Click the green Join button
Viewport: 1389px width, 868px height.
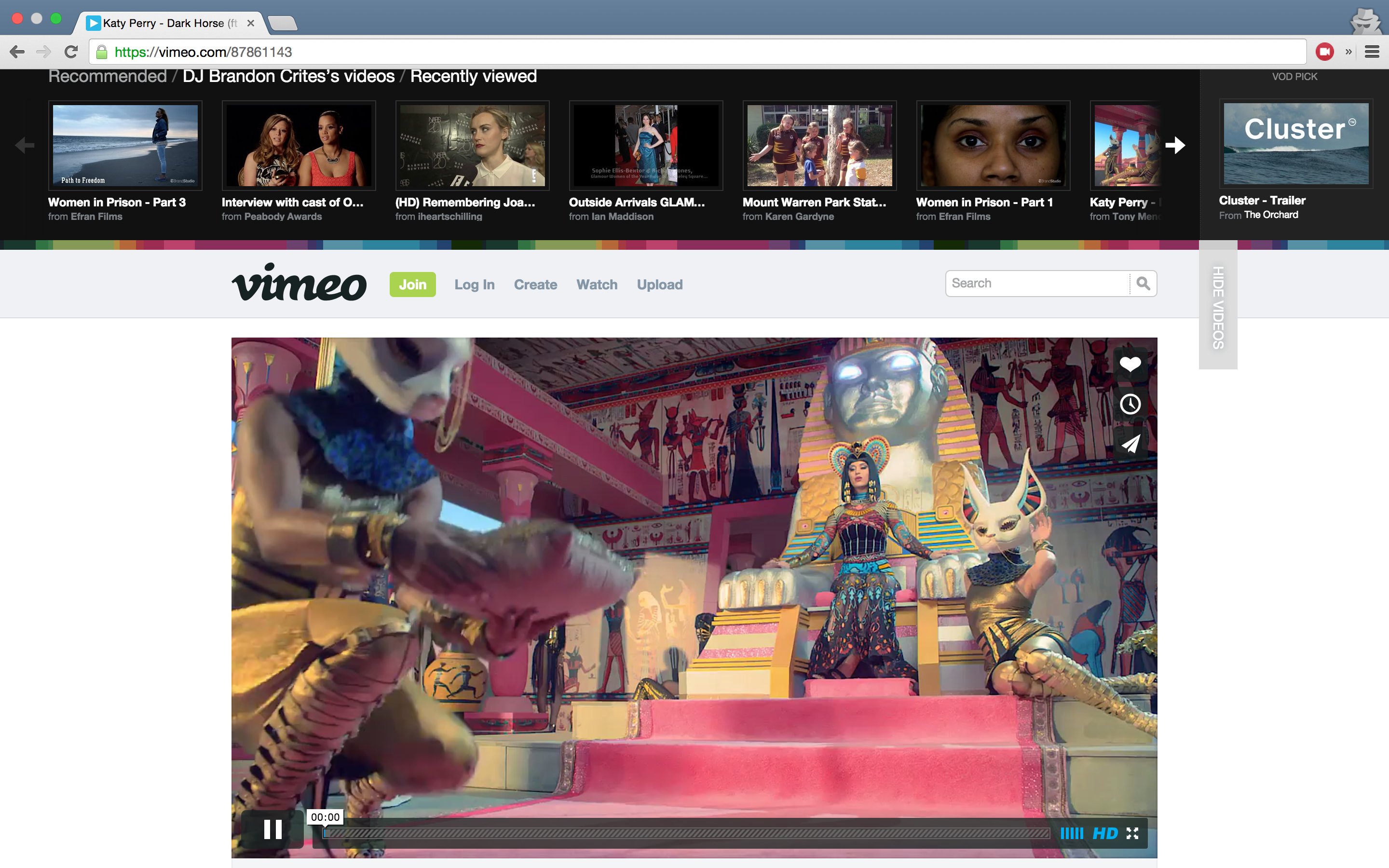(412, 285)
